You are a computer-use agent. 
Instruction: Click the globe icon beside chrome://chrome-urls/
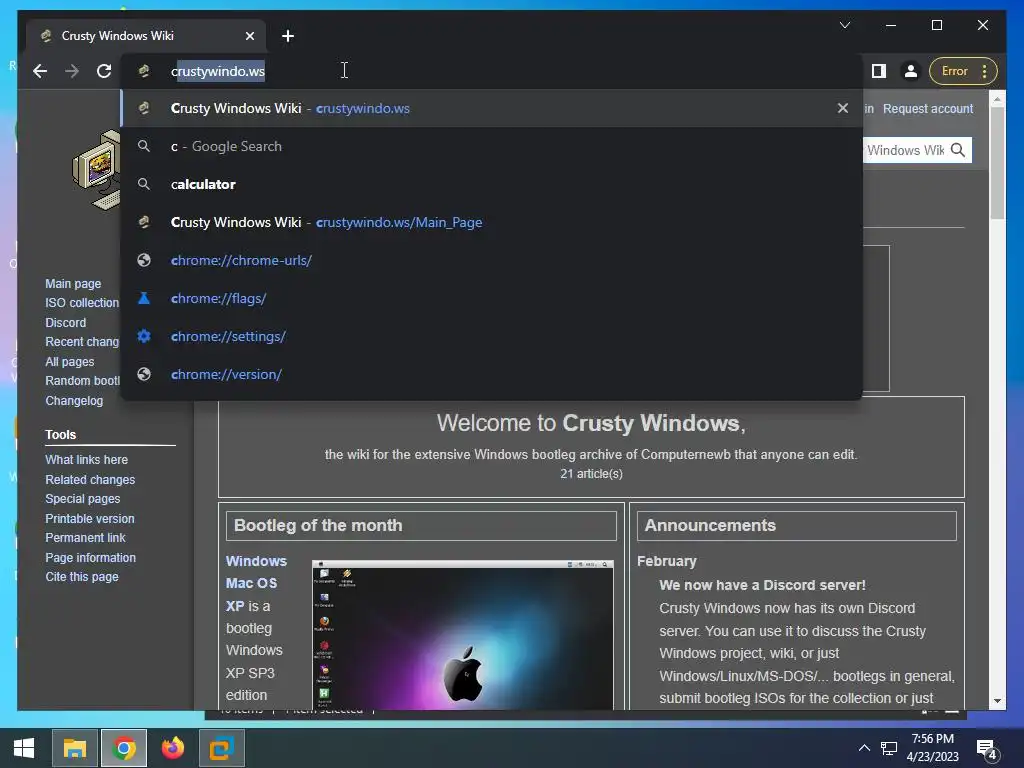tap(144, 260)
